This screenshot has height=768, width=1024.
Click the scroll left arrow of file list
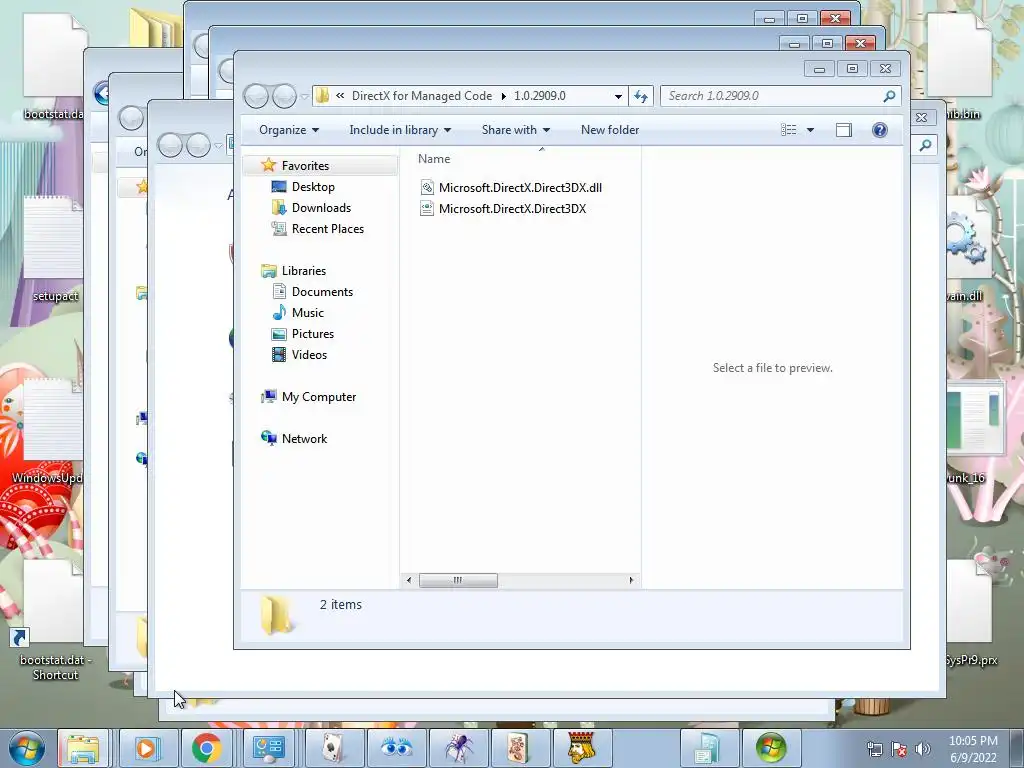pyautogui.click(x=409, y=580)
